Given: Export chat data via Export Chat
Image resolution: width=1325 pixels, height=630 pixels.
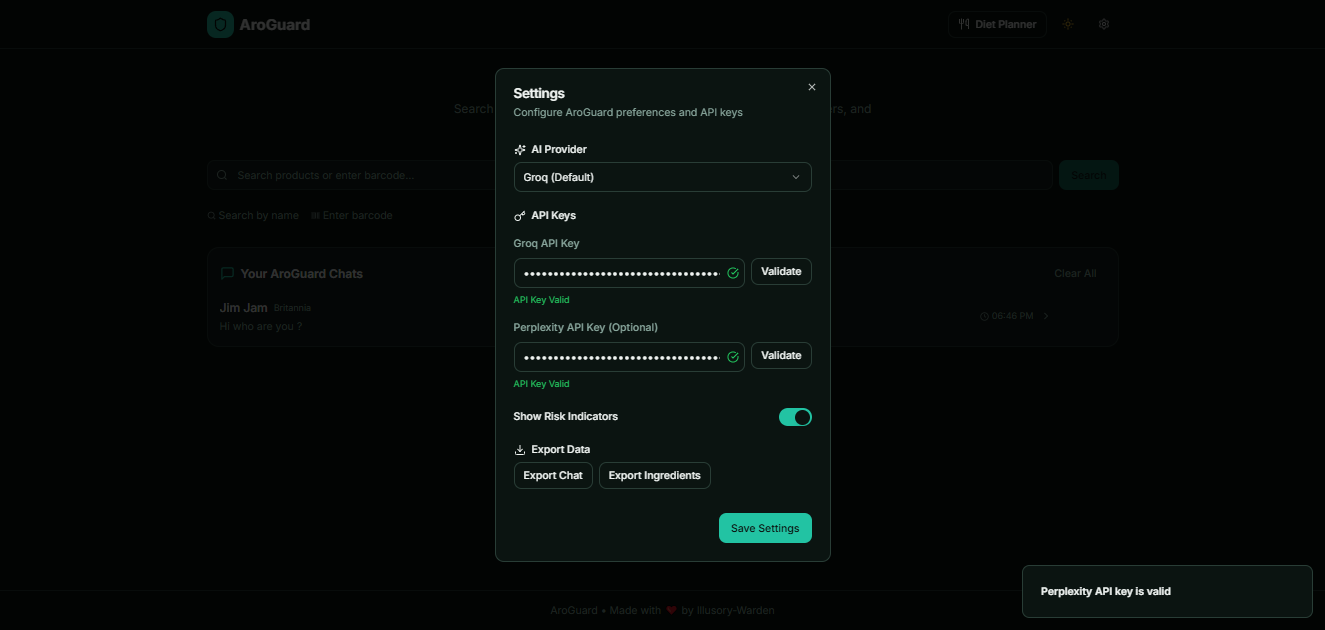Looking at the screenshot, I should click(x=552, y=475).
